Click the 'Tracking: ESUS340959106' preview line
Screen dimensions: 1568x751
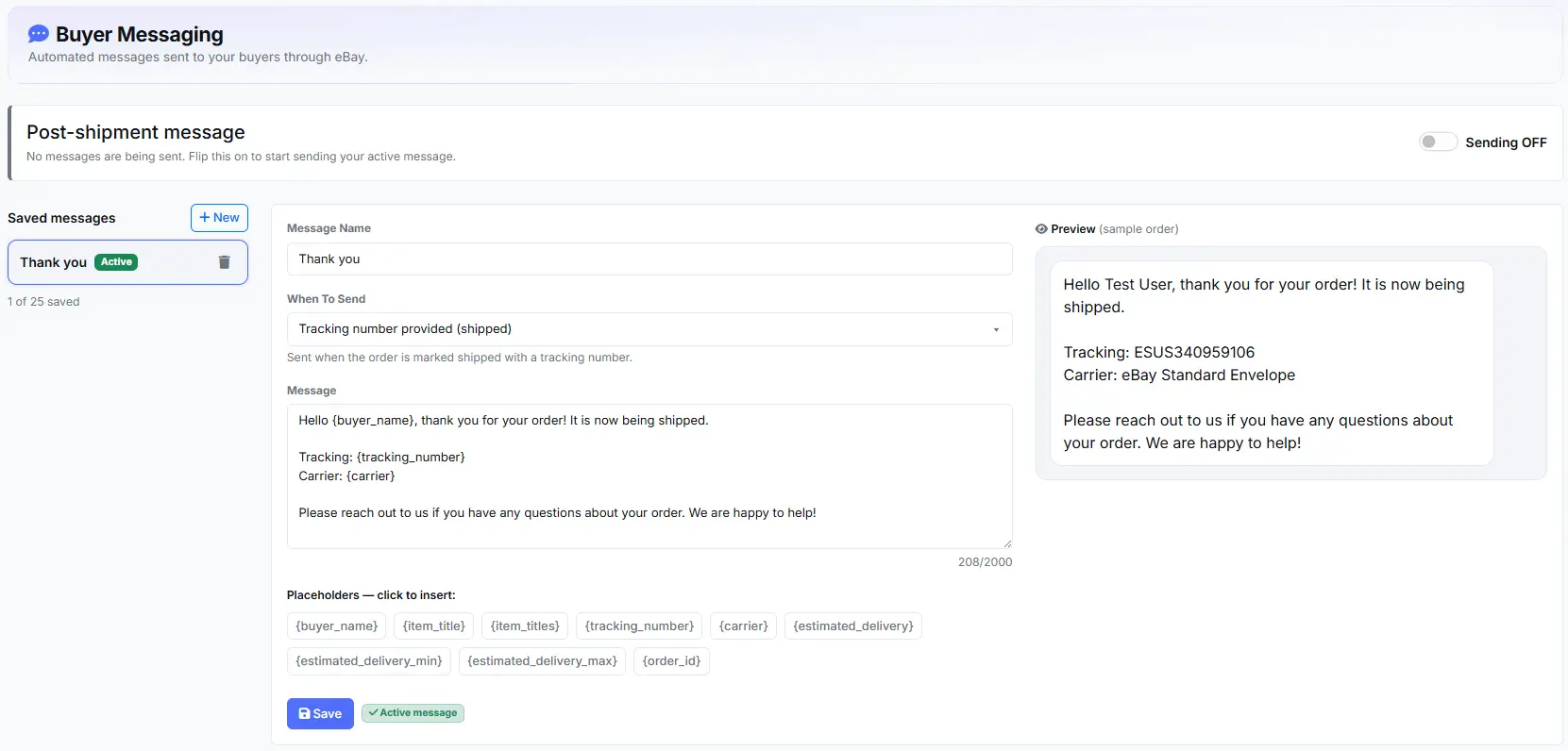(1159, 353)
